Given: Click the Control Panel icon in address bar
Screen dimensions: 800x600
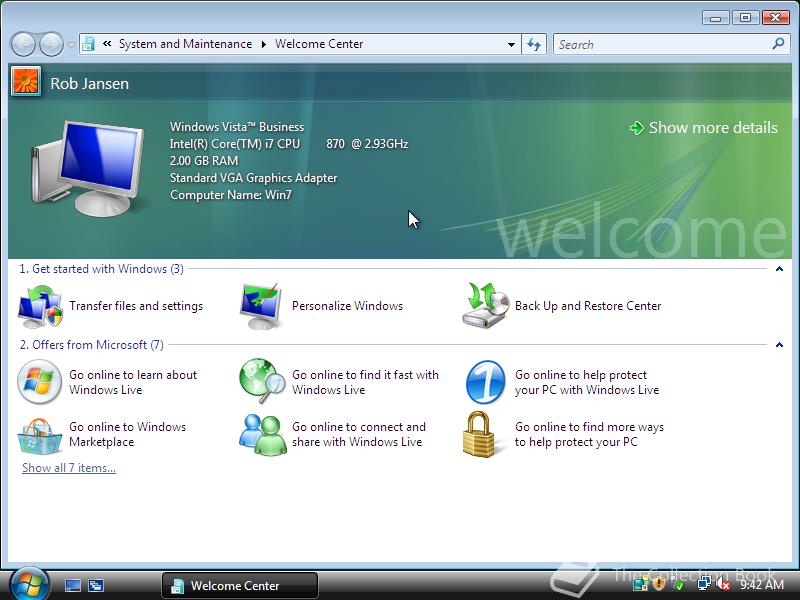Looking at the screenshot, I should (88, 44).
